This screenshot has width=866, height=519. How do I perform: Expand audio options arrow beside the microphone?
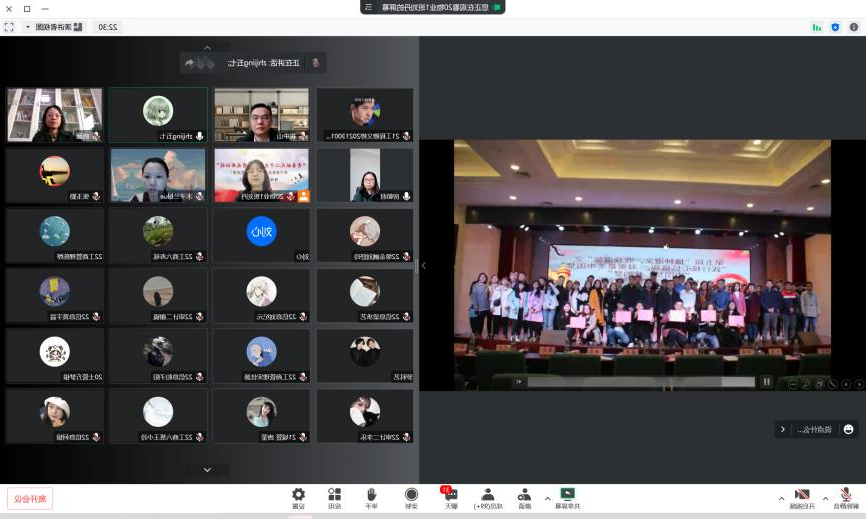(825, 499)
